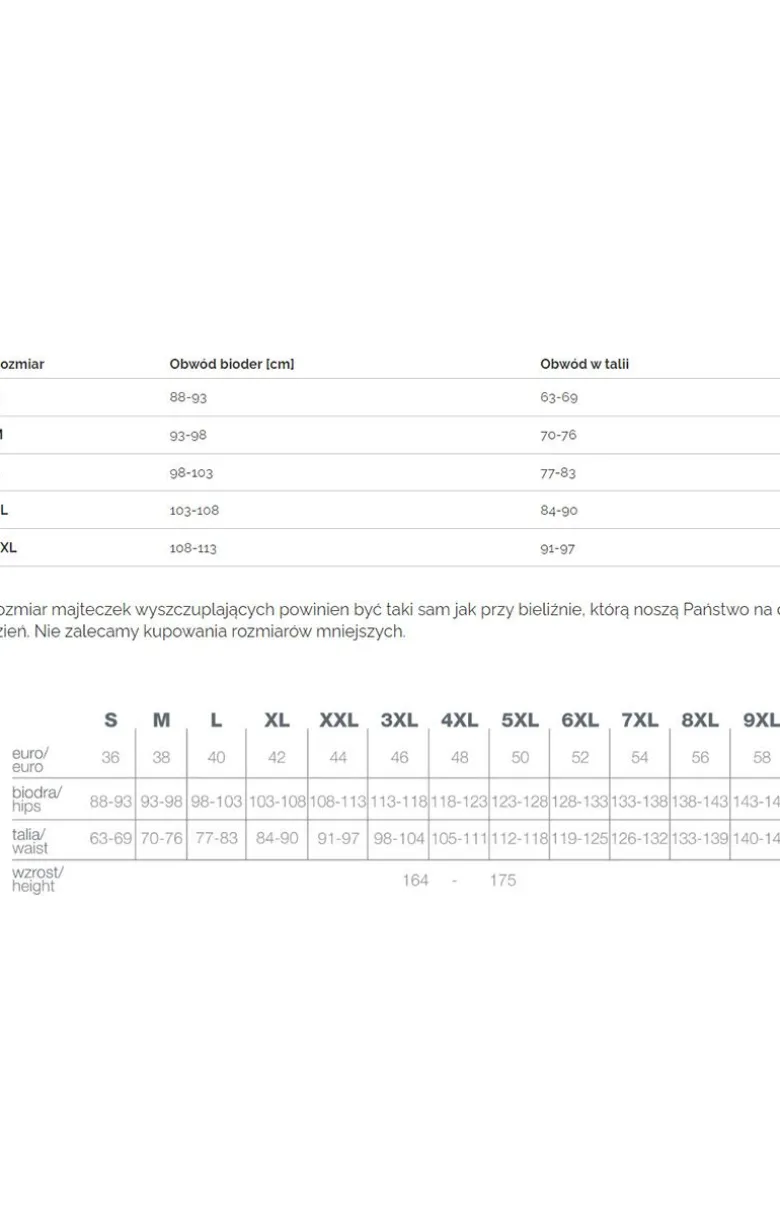Click the hips value 118-123 cell
Viewport: 780px width, 1213px height.
click(x=459, y=801)
